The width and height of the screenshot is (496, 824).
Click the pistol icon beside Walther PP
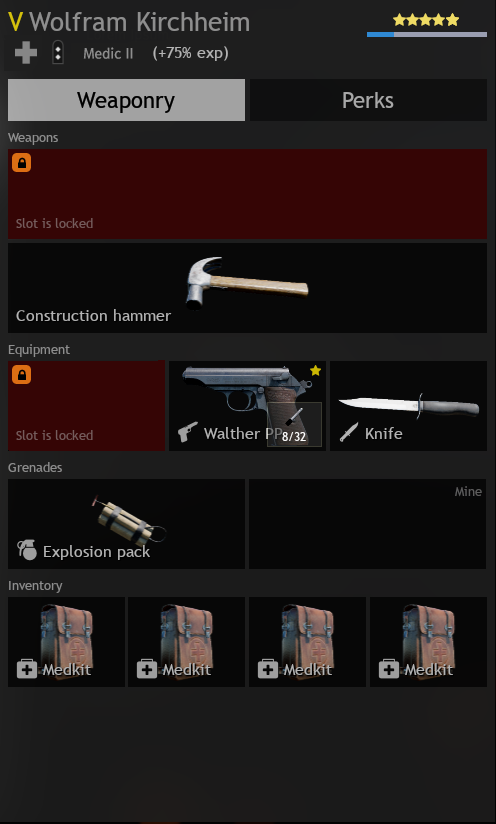tap(188, 432)
